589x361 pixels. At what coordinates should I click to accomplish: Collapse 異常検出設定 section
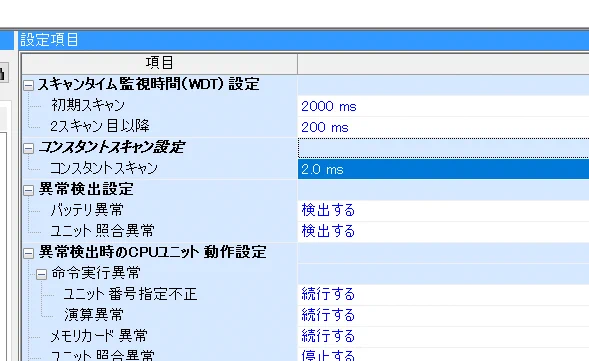(28, 190)
